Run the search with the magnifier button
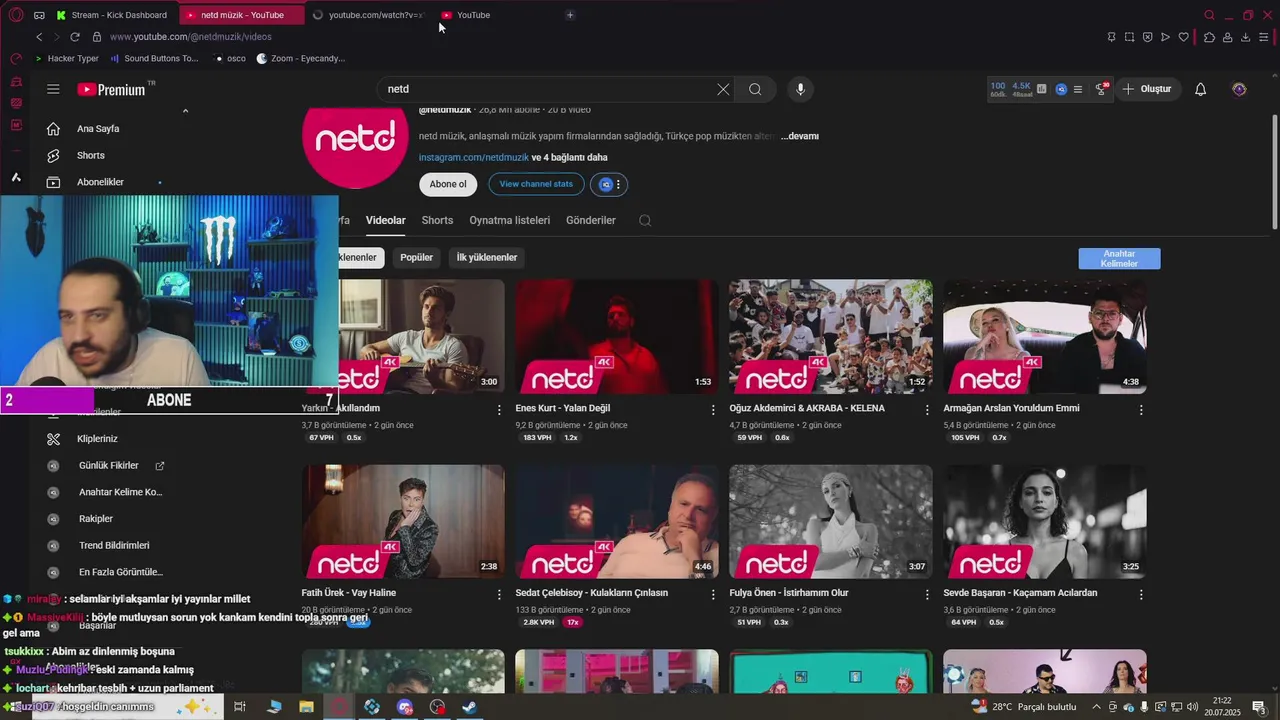This screenshot has height=720, width=1280. 755,89
